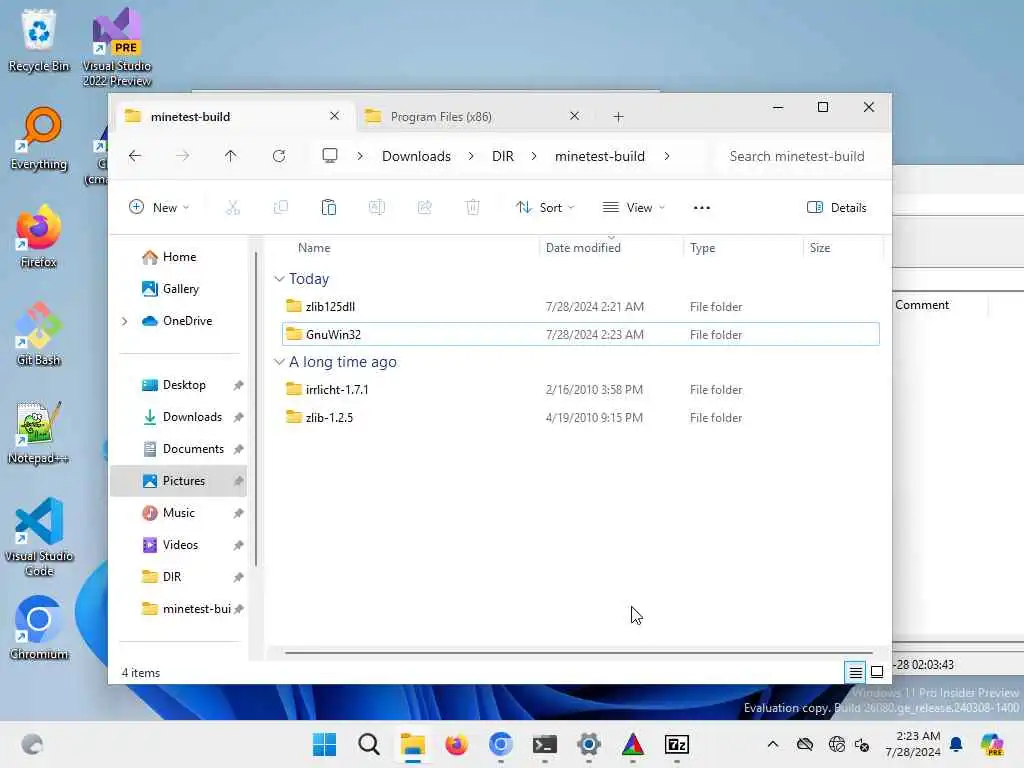1024x768 pixels.
Task: Unpin Desktop from Quick access
Action: (x=238, y=385)
